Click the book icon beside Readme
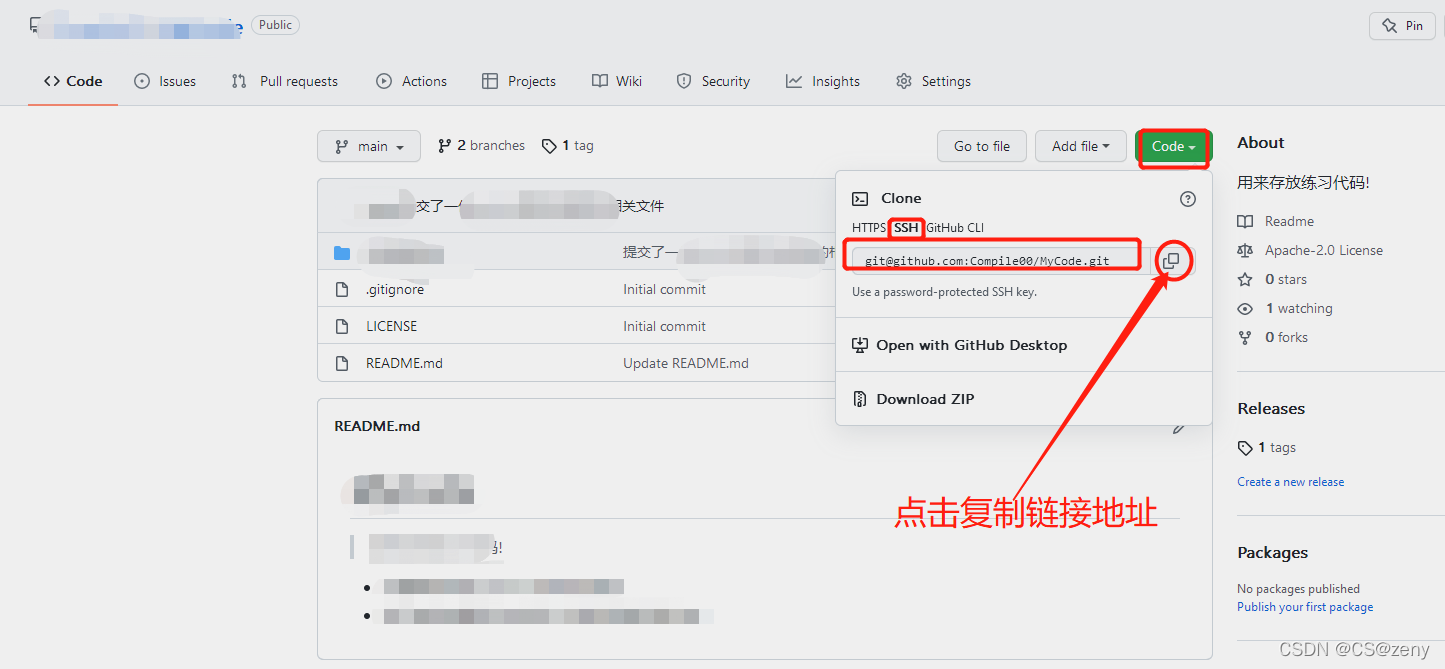This screenshot has height=669, width=1445. pyautogui.click(x=1245, y=221)
